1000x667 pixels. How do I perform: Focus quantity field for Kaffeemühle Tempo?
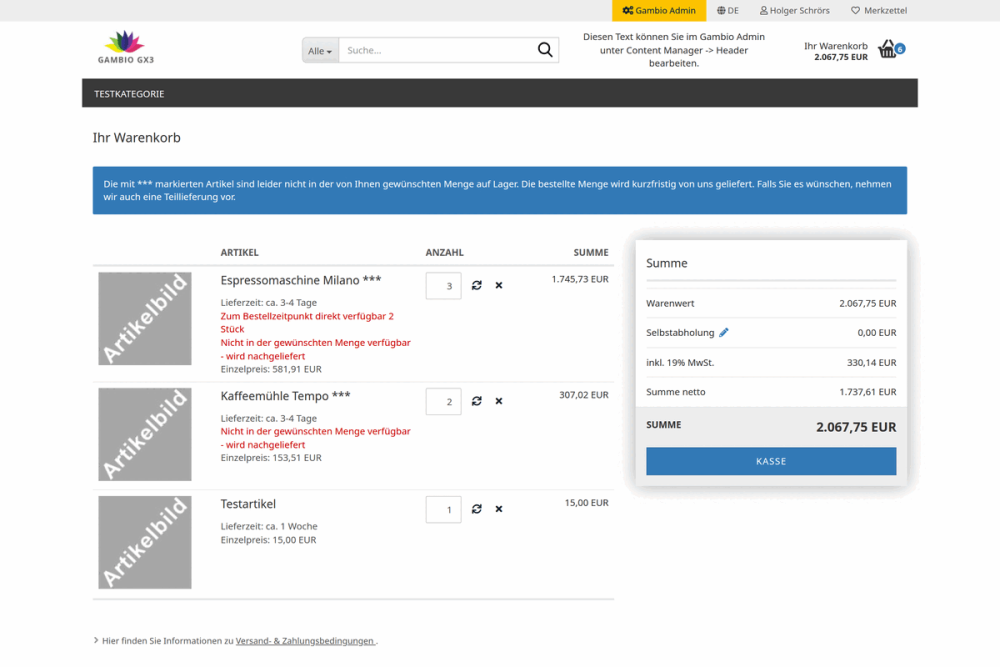443,402
